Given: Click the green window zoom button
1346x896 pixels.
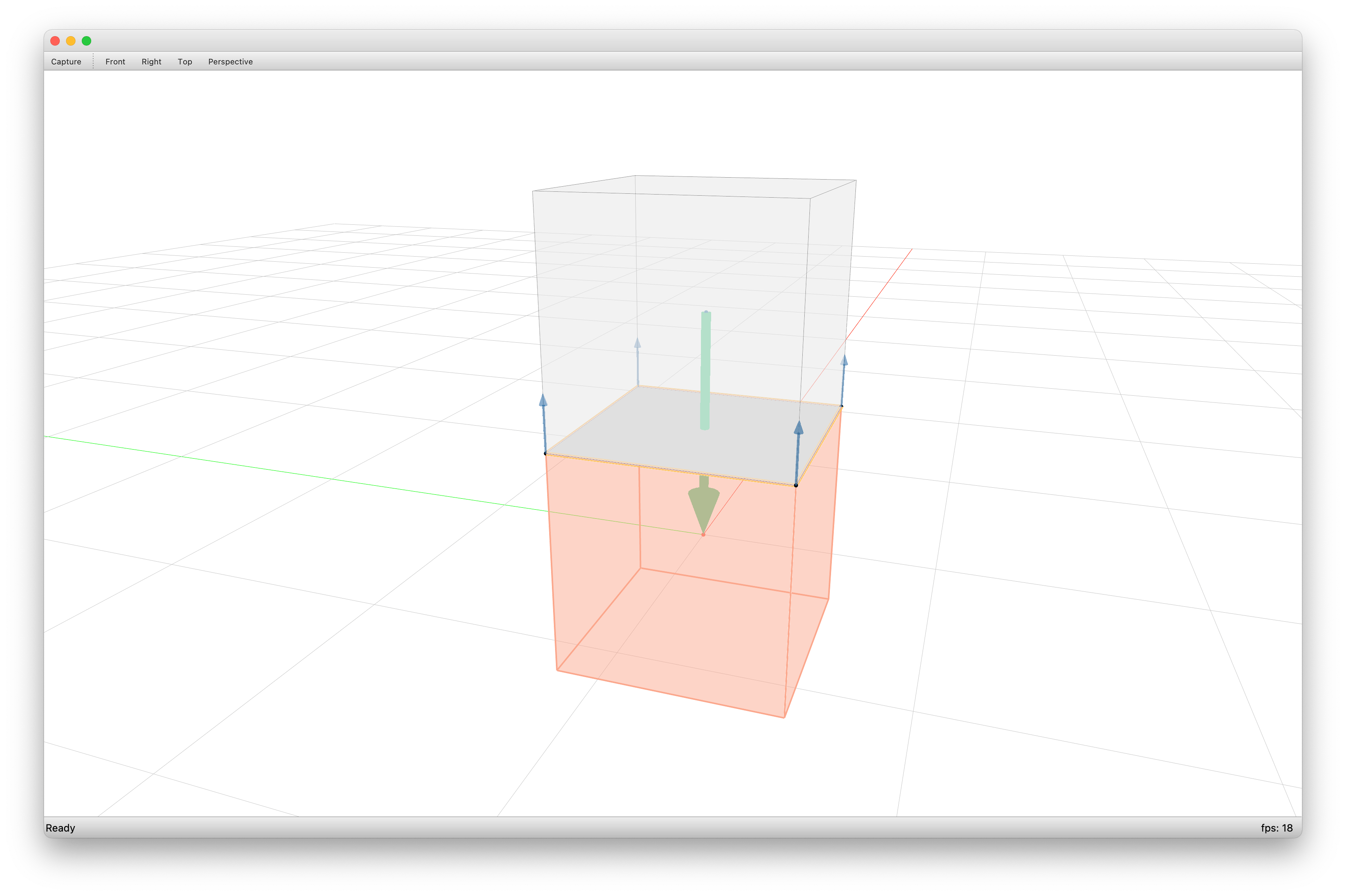Looking at the screenshot, I should point(86,40).
